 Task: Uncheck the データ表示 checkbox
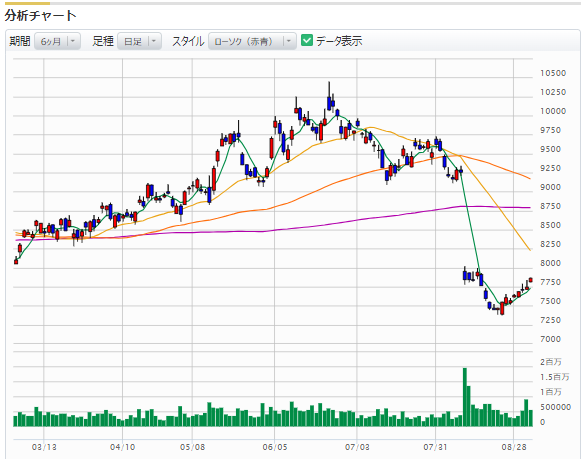click(307, 40)
